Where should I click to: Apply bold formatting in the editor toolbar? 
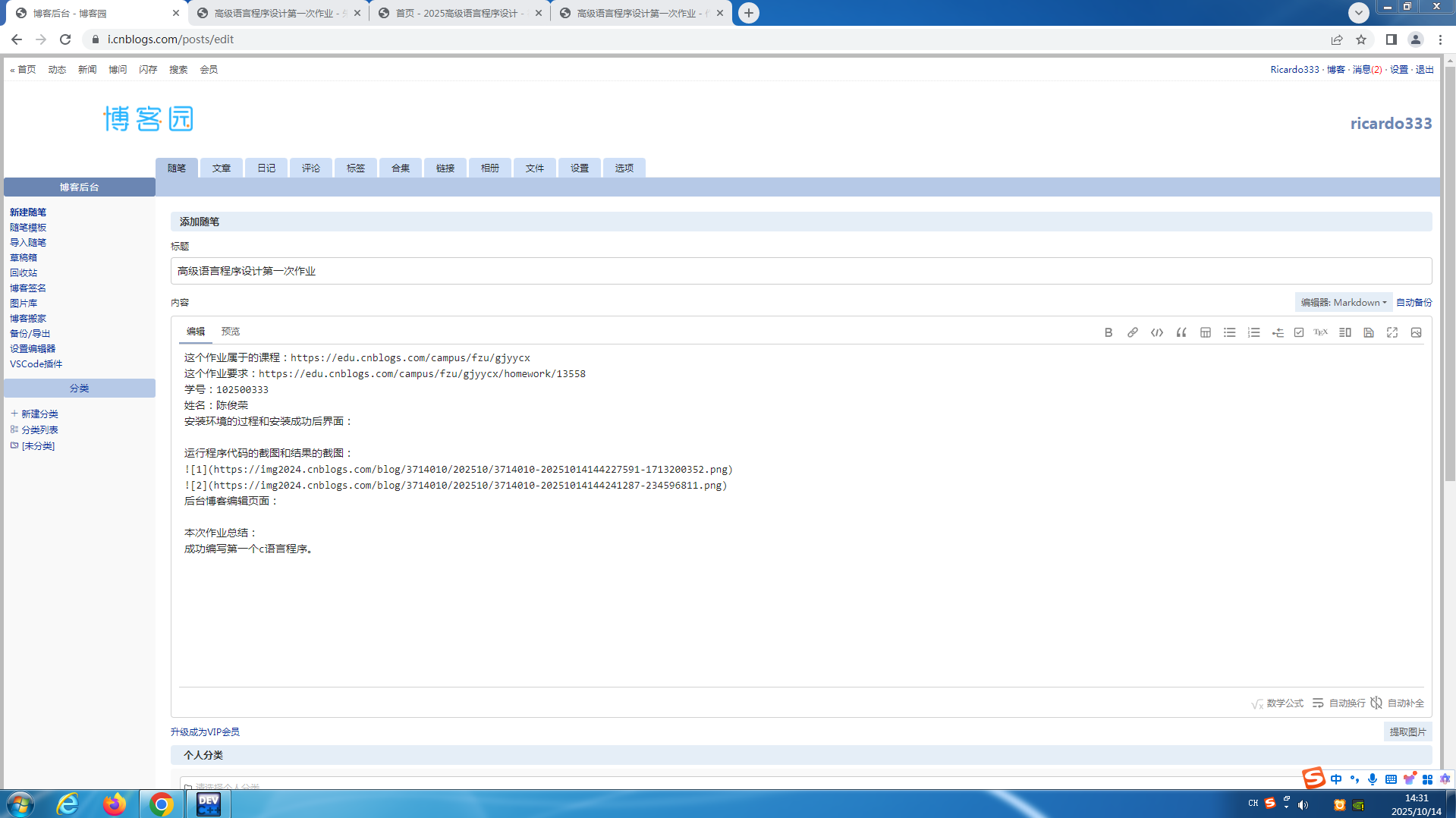click(1109, 332)
